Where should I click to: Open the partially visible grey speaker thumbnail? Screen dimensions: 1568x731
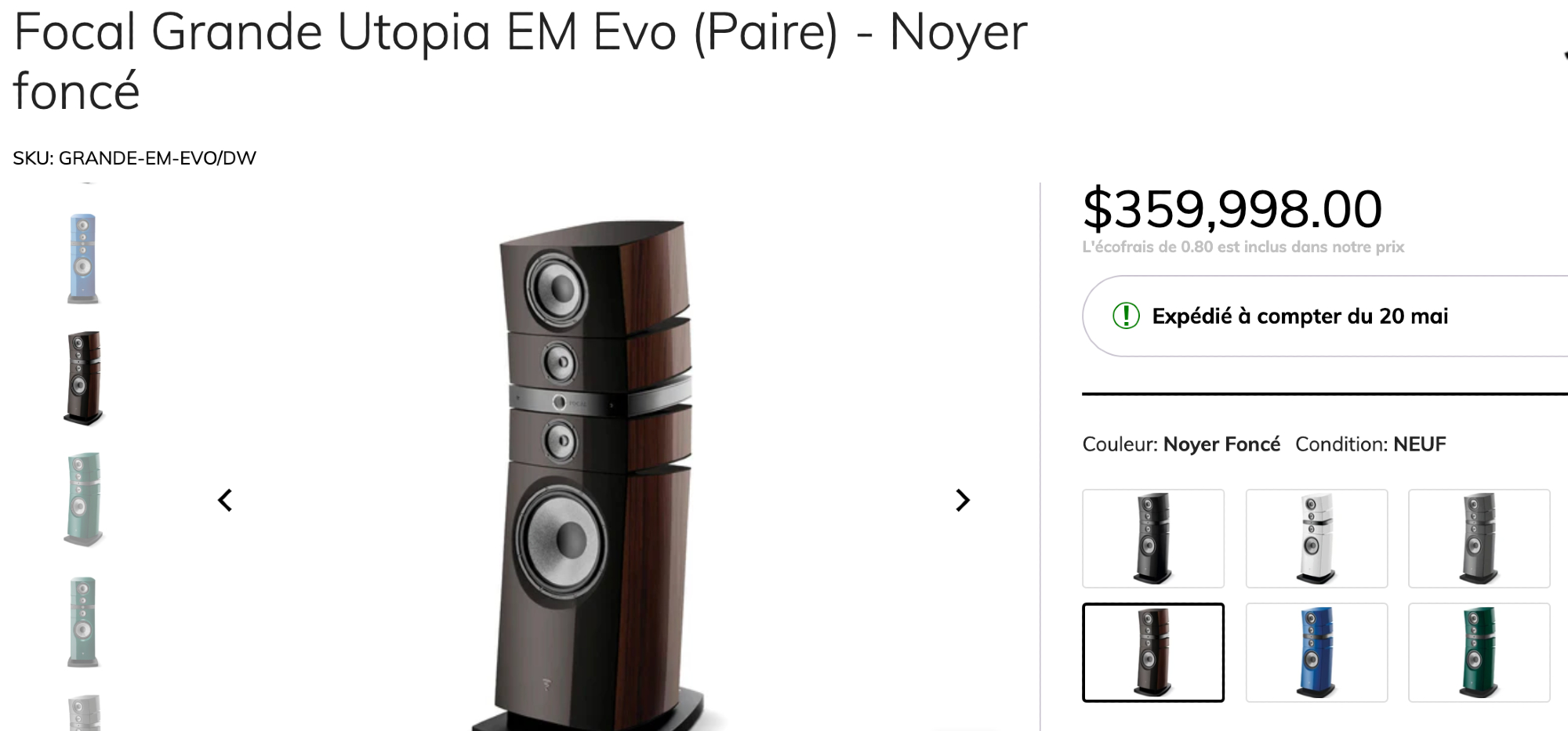coord(84,712)
